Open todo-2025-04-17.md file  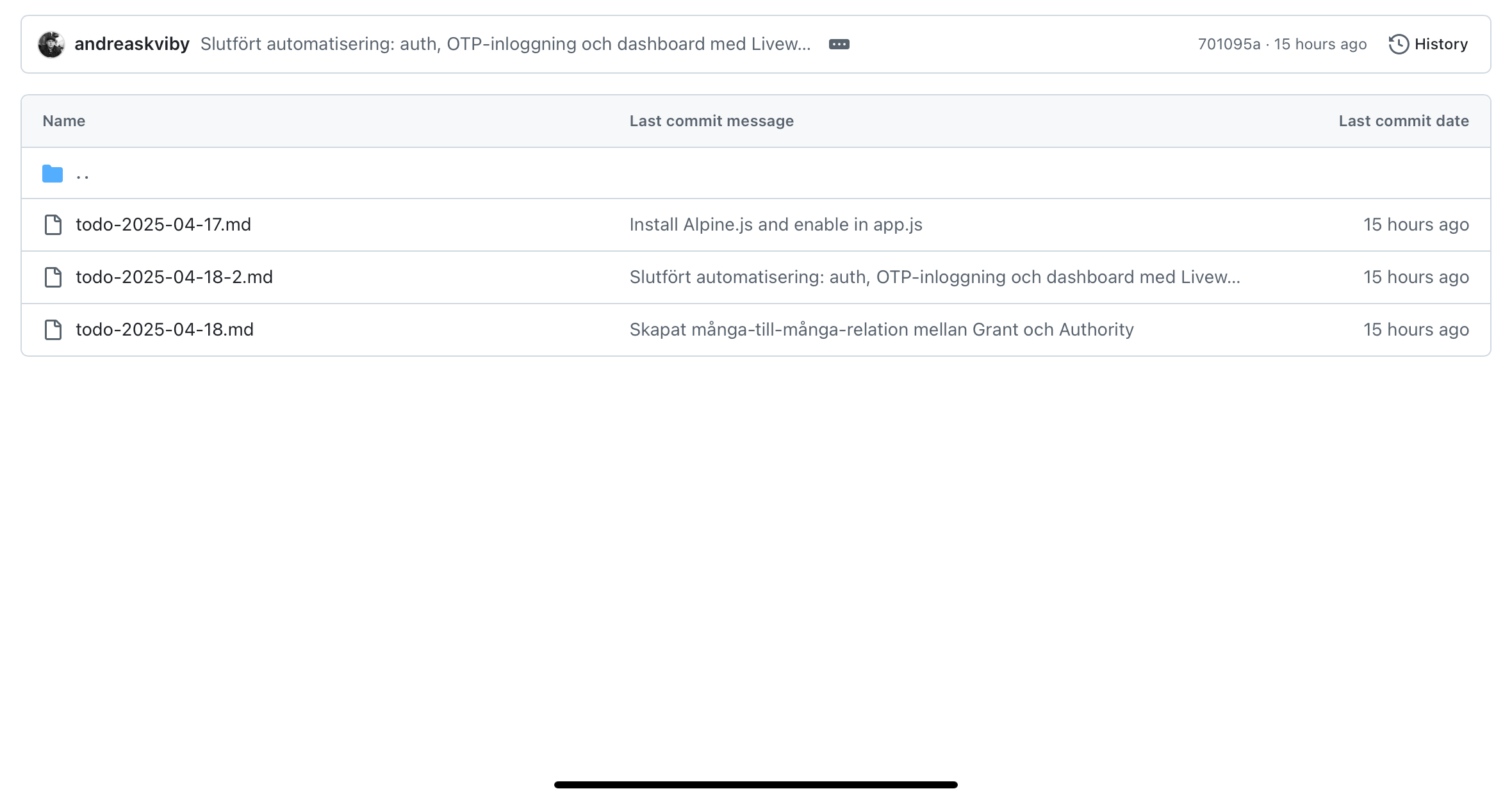163,225
